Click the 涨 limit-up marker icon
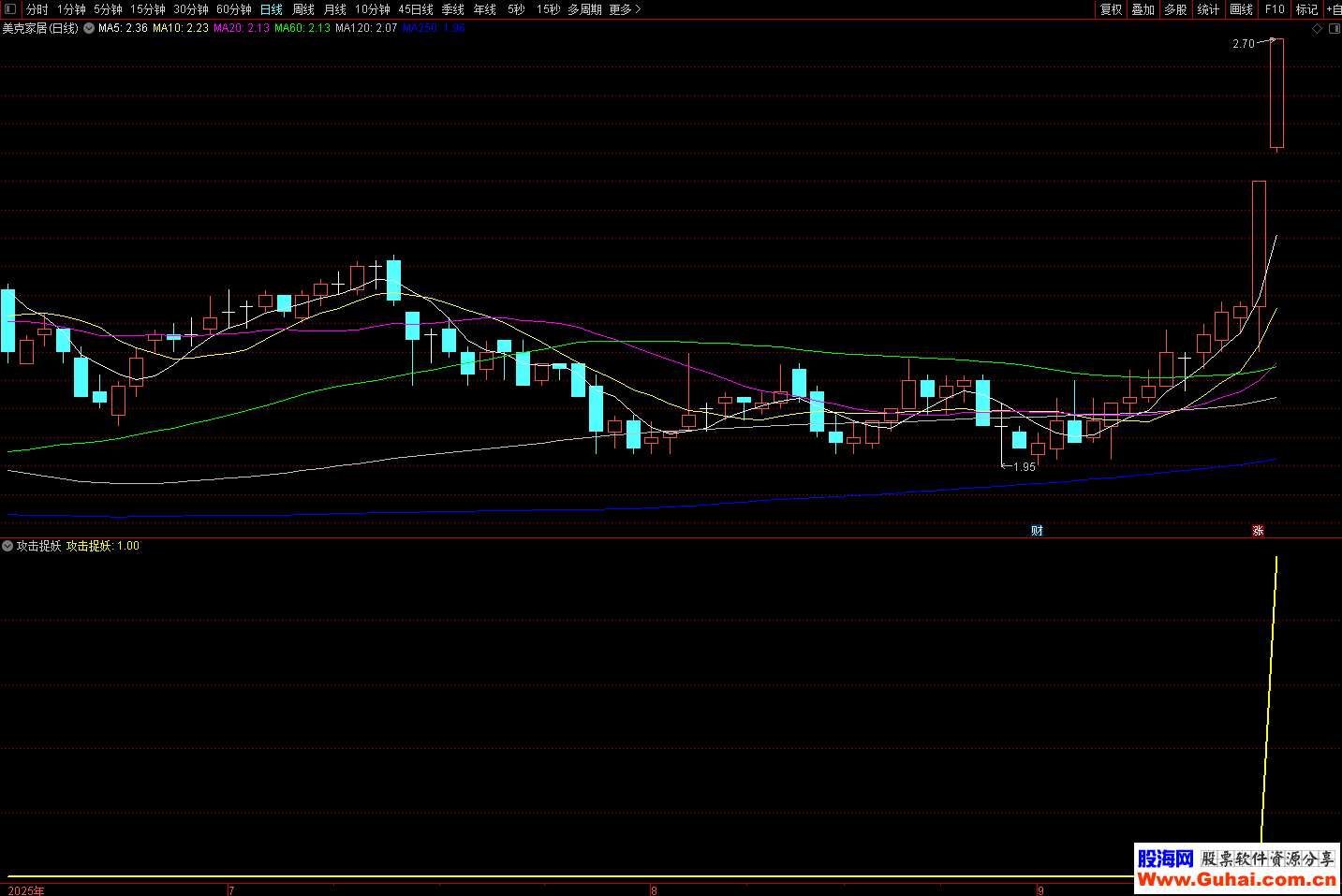 (x=1259, y=531)
